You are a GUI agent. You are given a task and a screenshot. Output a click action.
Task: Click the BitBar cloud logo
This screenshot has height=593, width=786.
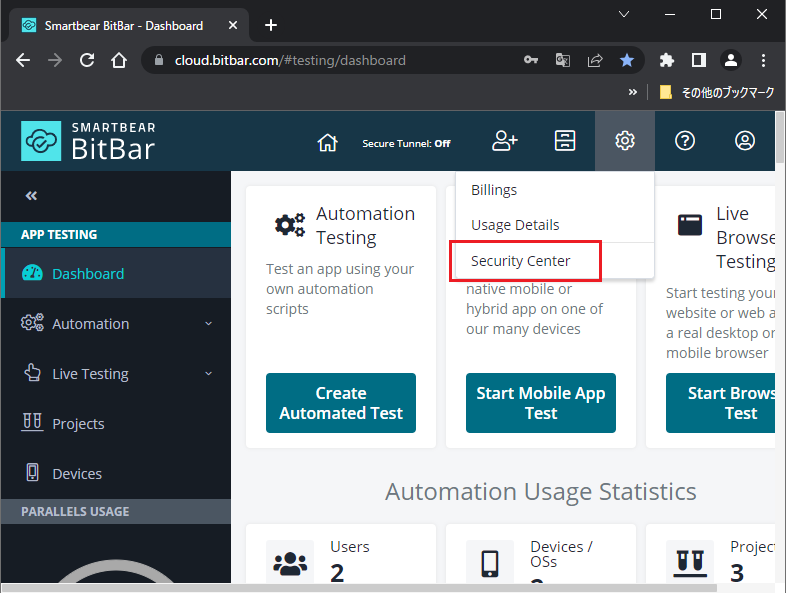tap(41, 141)
